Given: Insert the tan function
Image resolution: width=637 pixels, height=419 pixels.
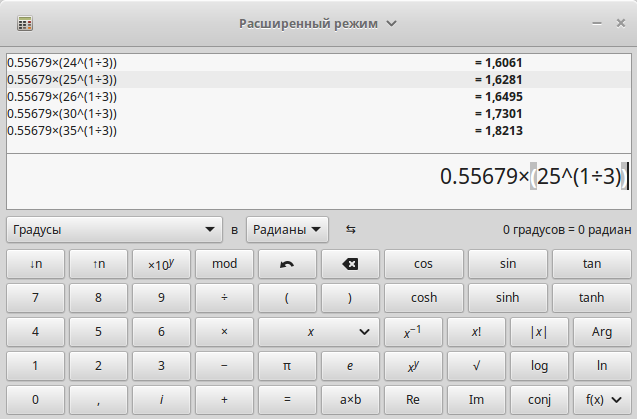Looking at the screenshot, I should point(592,264).
